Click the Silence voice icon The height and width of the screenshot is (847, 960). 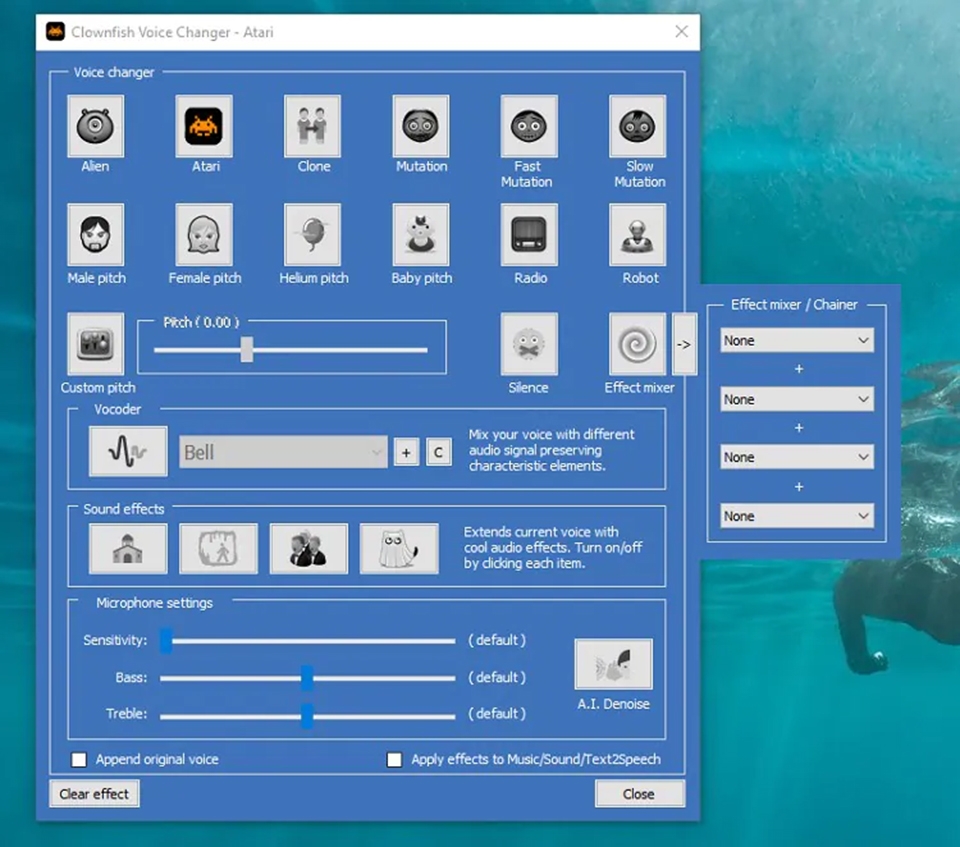point(529,344)
